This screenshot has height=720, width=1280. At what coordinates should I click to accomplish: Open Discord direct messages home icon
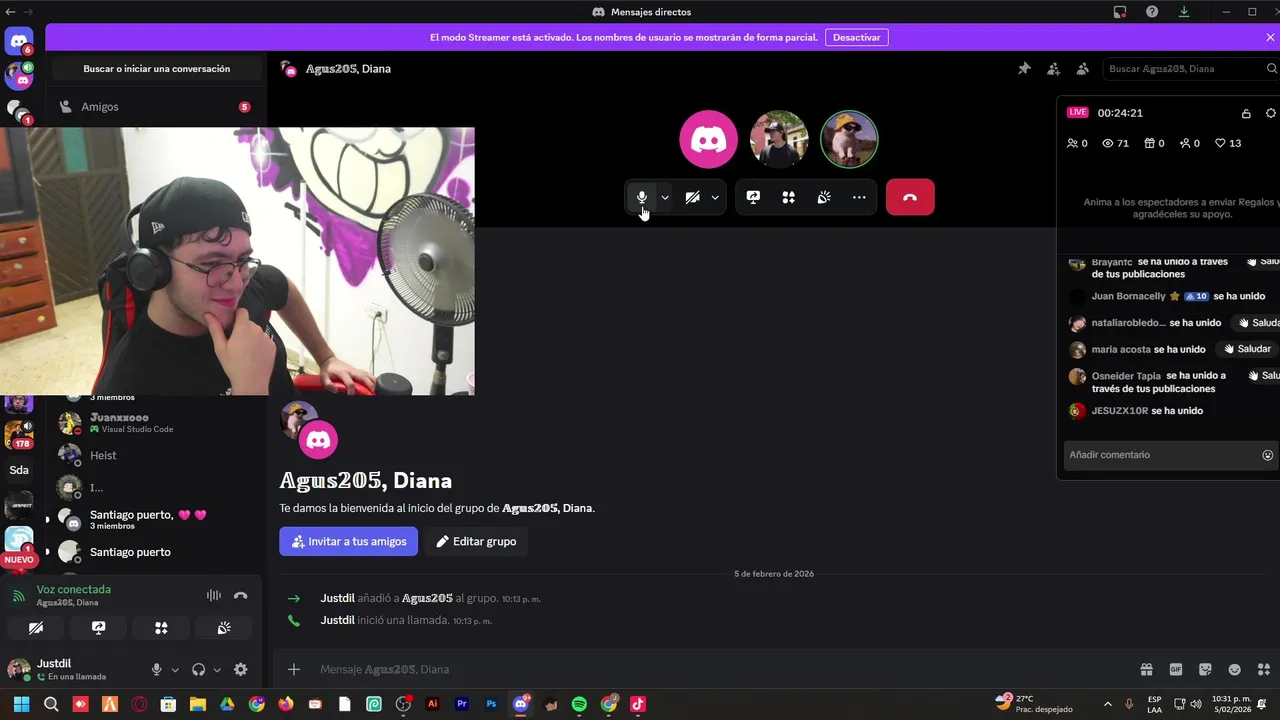[19, 41]
